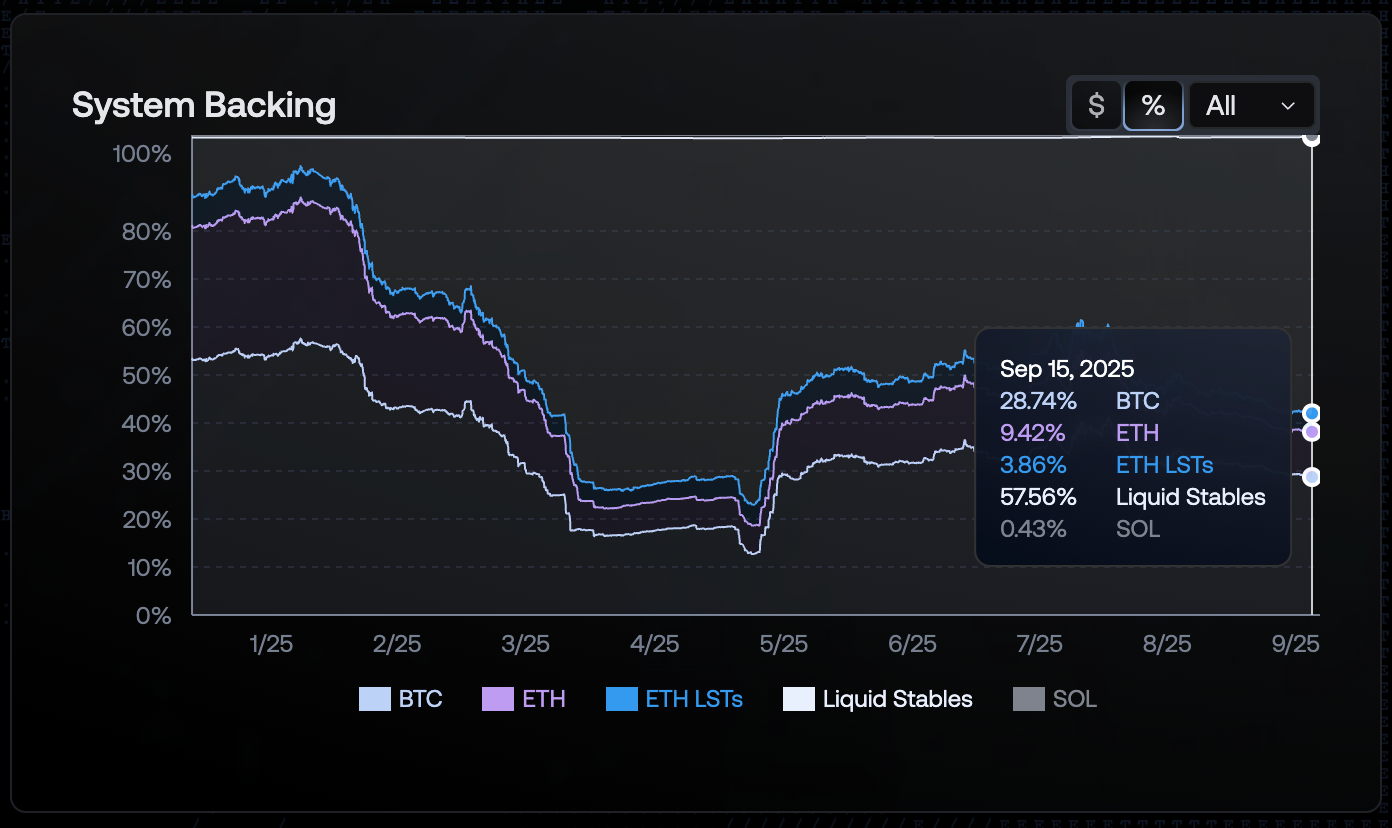The image size is (1392, 828).
Task: Toggle the Liquid Stables legend label
Action: pos(897,699)
